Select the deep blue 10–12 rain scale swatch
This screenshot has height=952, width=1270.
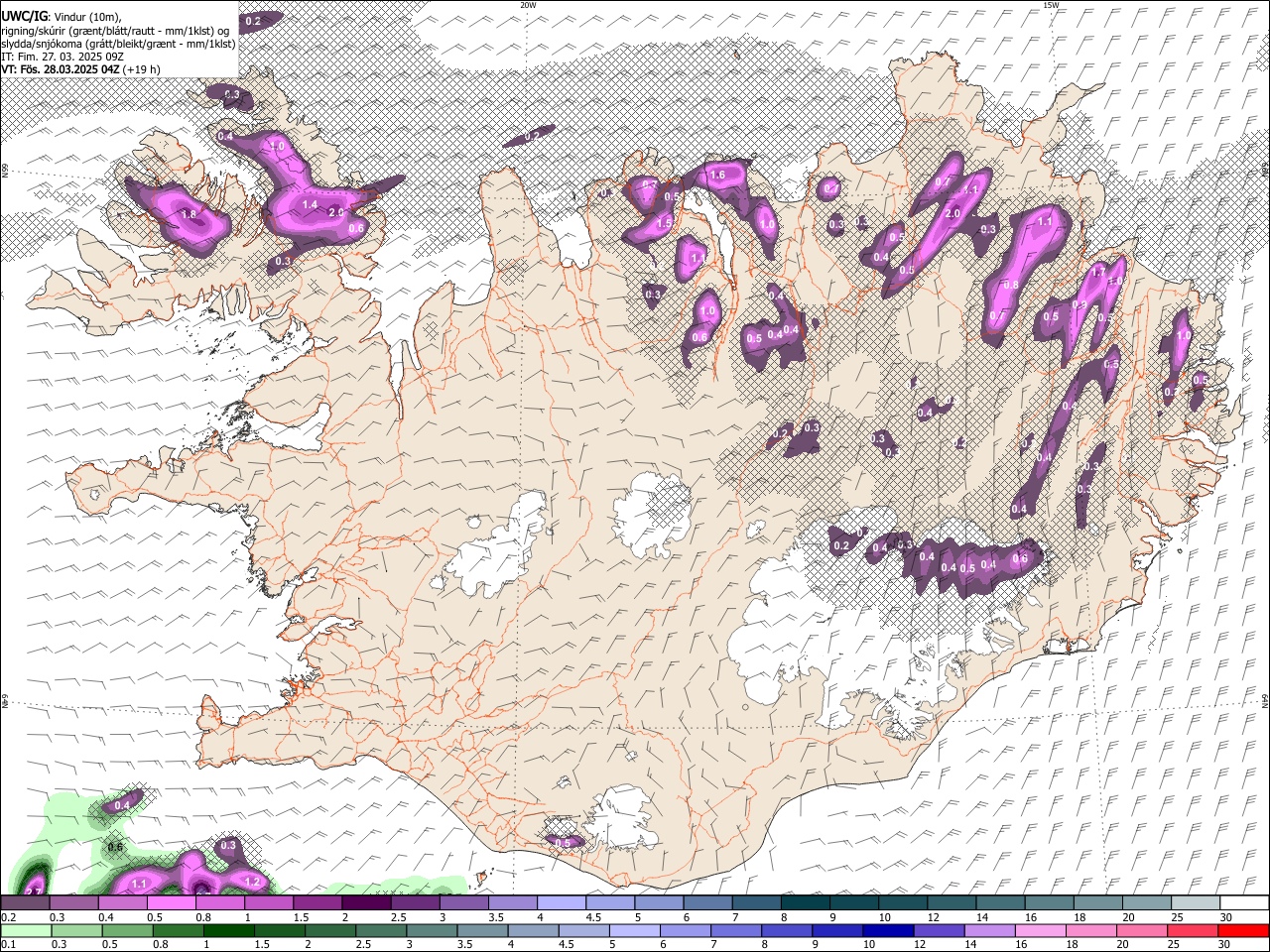coord(889,930)
